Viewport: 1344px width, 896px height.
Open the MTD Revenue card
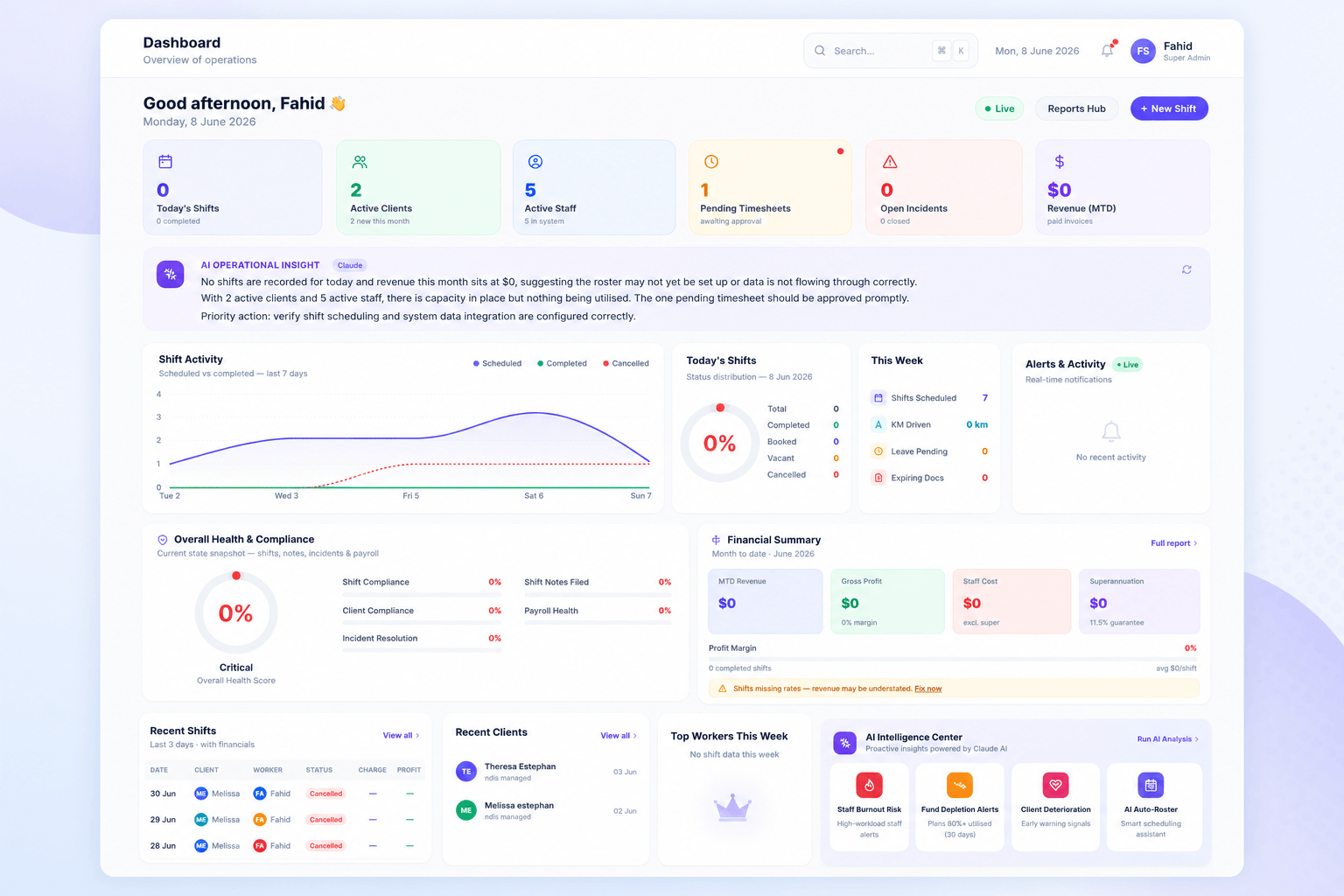(x=766, y=602)
